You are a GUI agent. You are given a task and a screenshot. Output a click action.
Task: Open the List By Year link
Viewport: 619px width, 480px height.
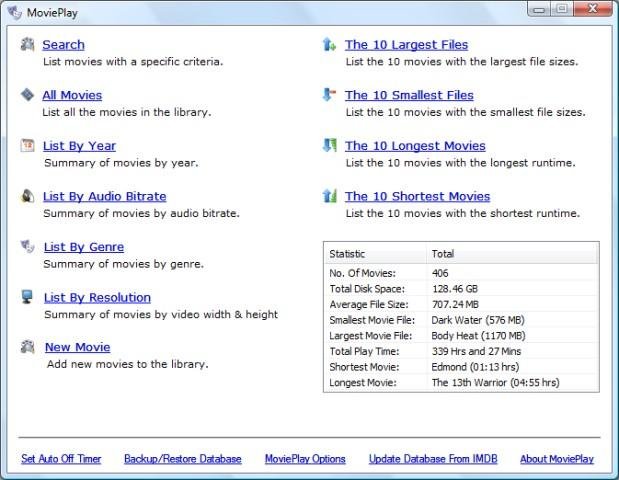tap(79, 146)
